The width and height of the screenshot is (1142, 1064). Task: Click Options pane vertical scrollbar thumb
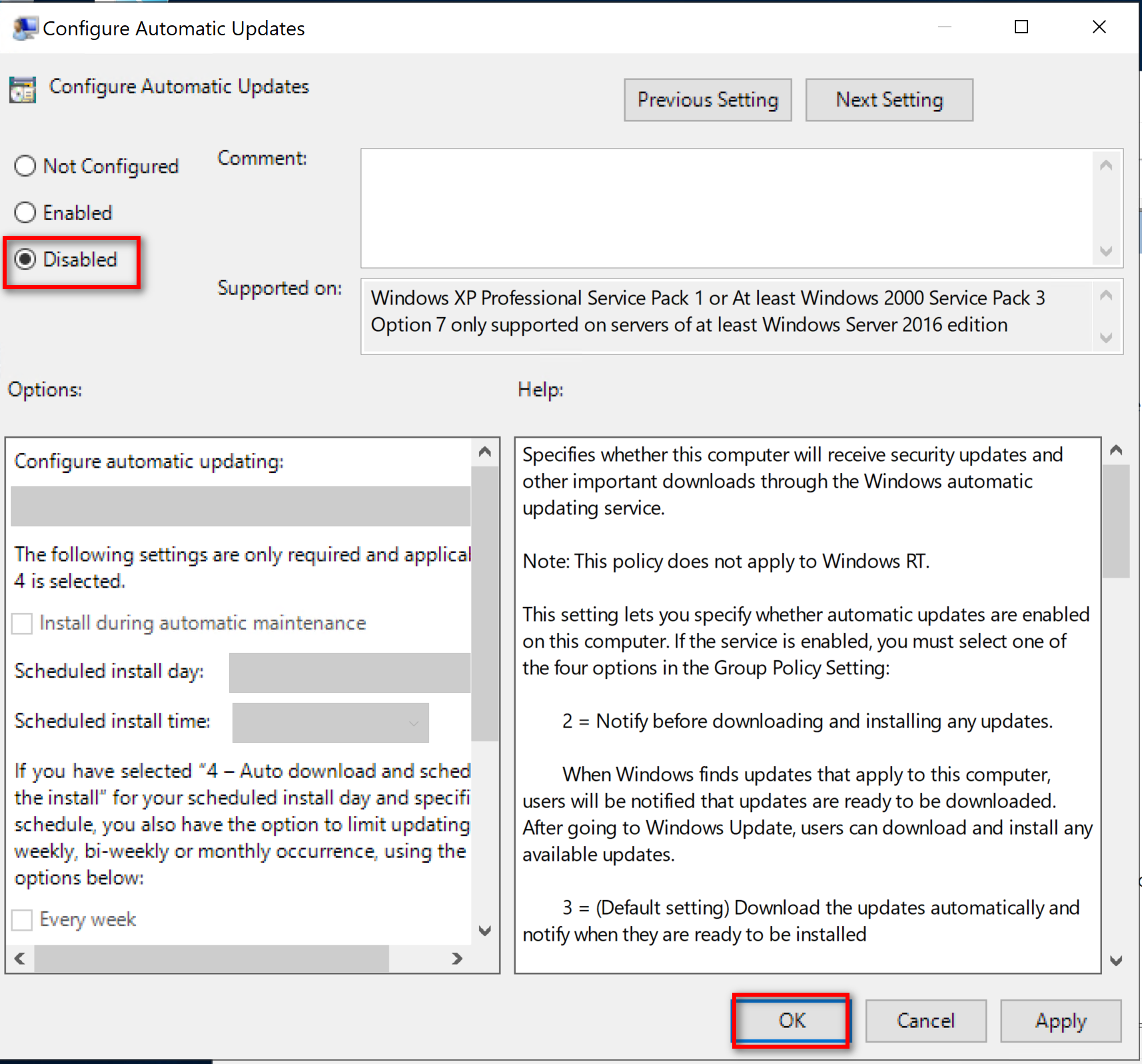pyautogui.click(x=485, y=604)
